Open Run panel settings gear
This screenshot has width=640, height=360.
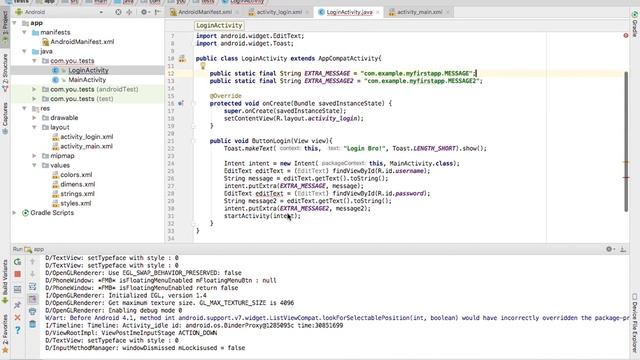tap(609, 249)
